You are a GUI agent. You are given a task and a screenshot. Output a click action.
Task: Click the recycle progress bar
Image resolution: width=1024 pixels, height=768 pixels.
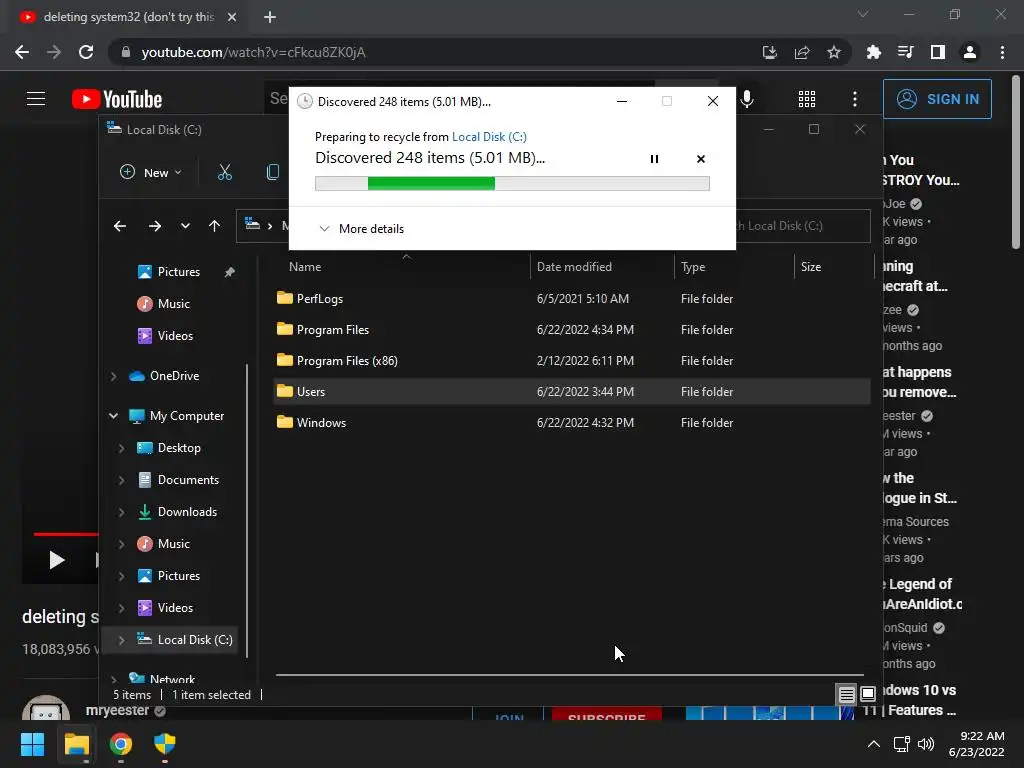(512, 184)
